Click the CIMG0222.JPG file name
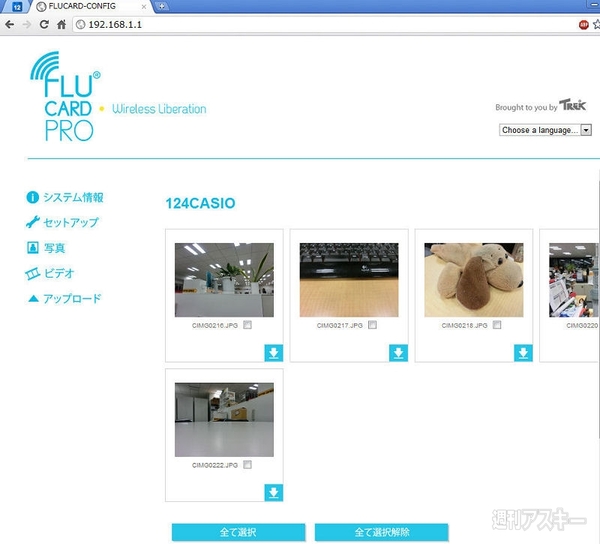 click(x=215, y=465)
